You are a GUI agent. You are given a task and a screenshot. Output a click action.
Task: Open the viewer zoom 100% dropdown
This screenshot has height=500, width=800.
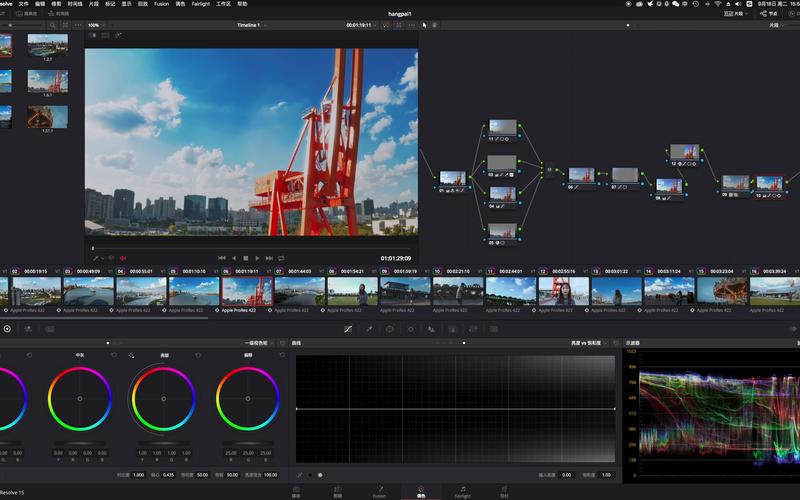[x=96, y=25]
